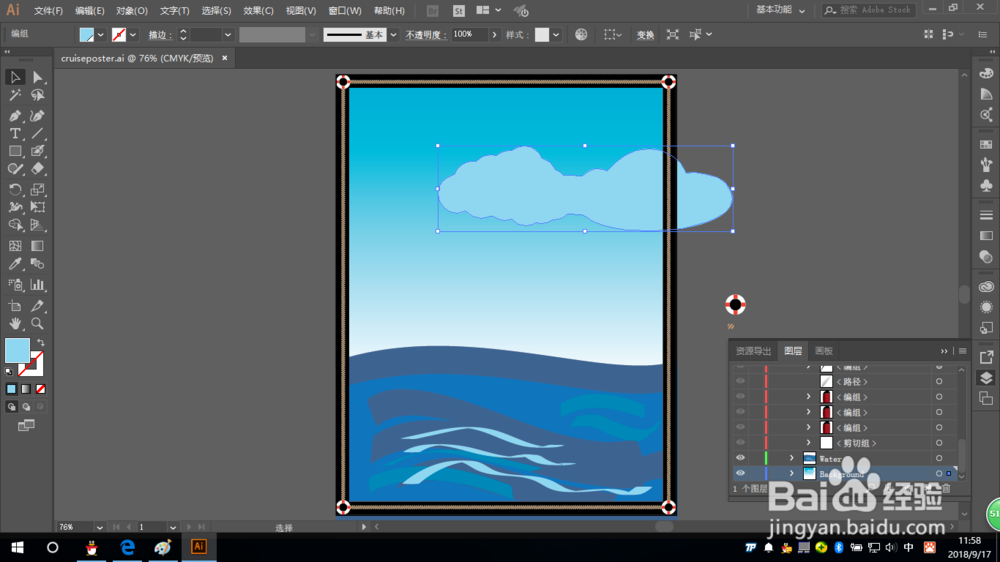Click the 描边 stroke label

point(160,35)
